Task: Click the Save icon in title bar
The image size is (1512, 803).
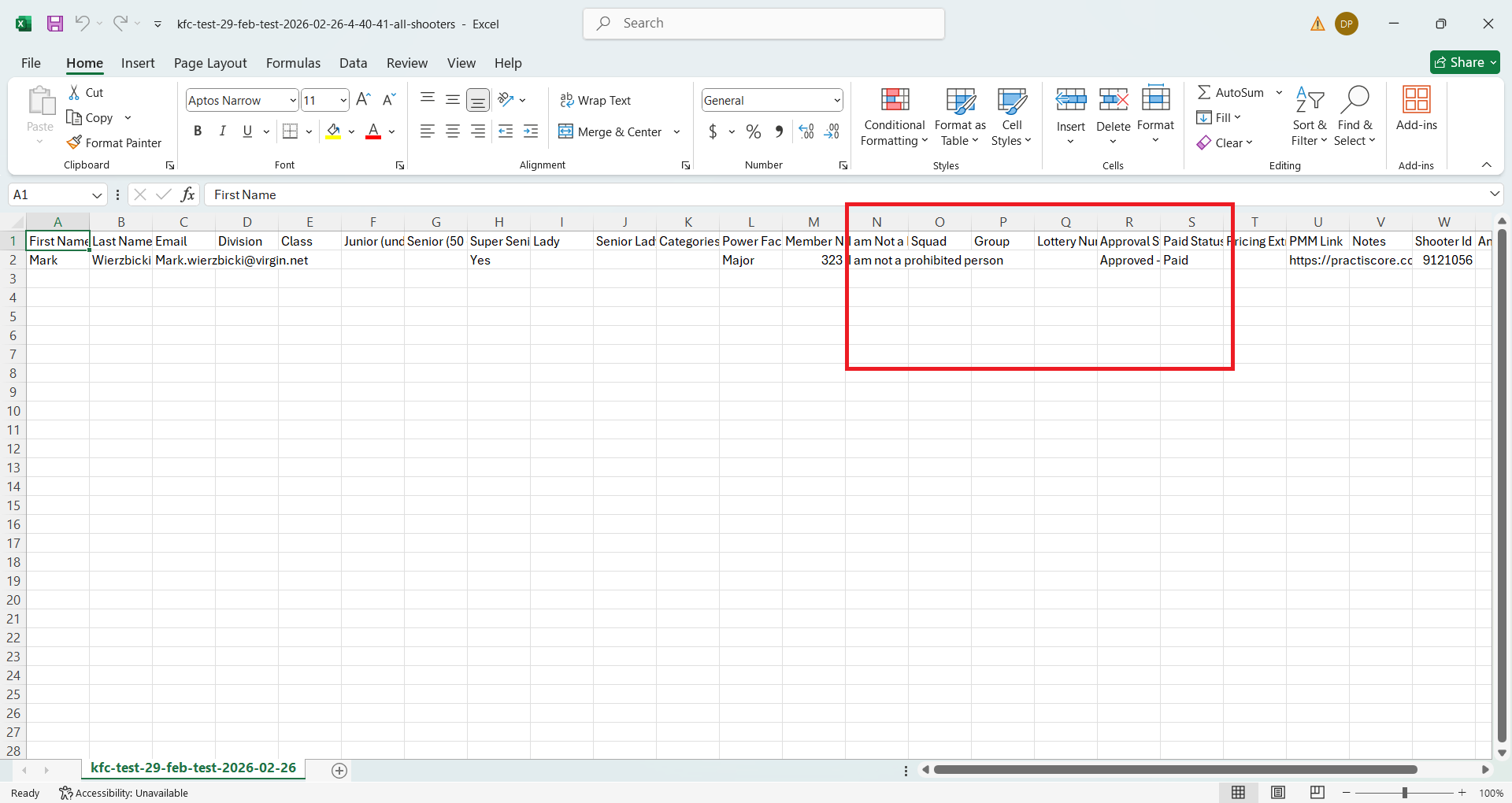Action: tap(55, 24)
